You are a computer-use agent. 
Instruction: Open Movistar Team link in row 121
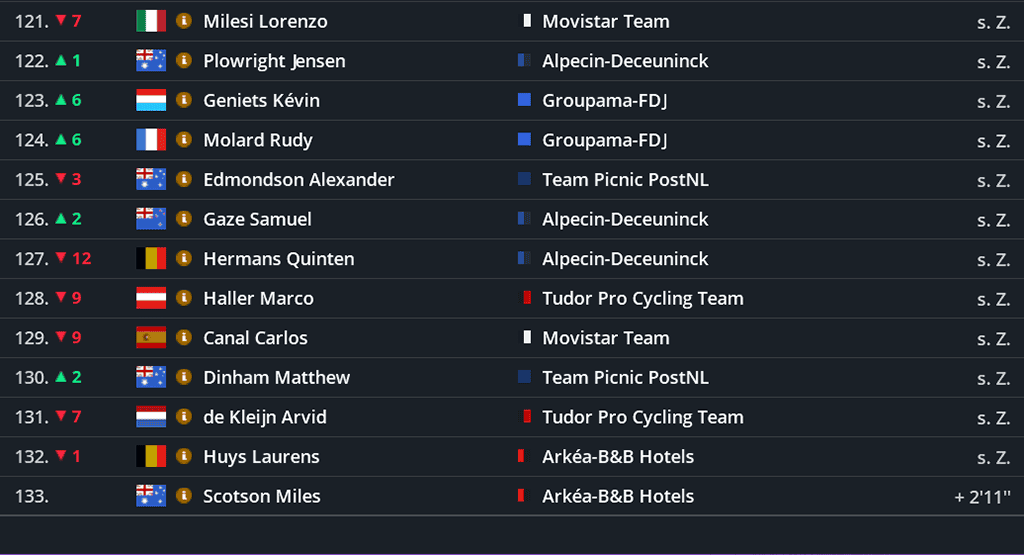point(606,21)
